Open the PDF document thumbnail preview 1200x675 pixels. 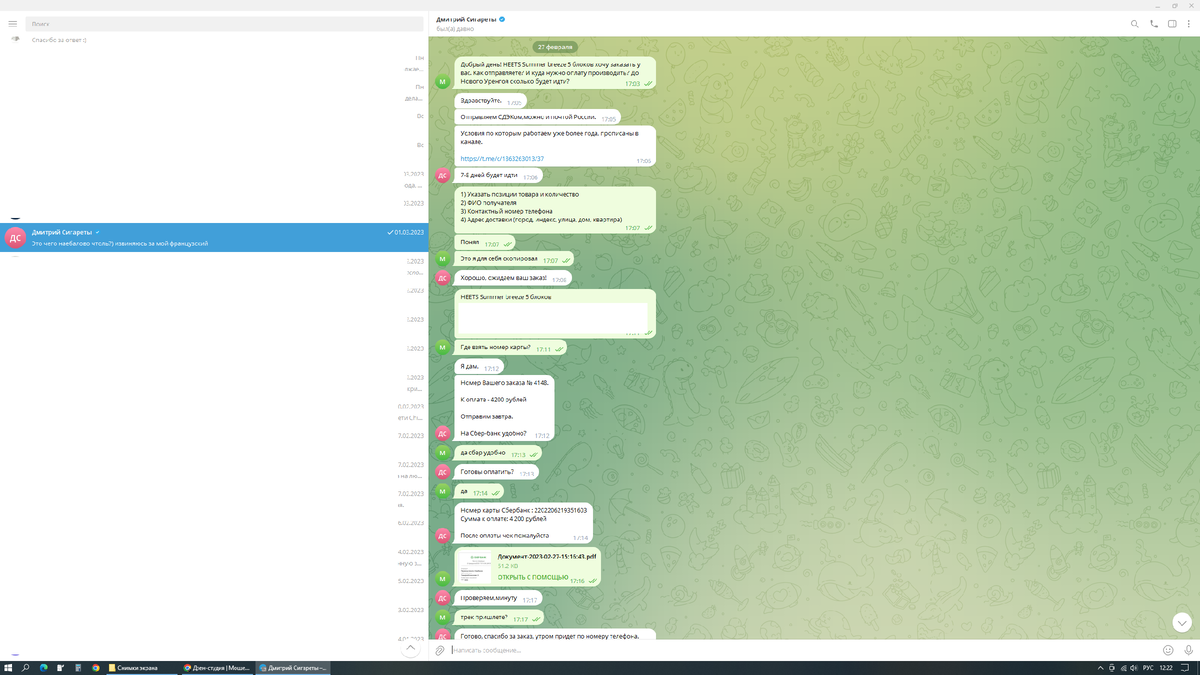(475, 568)
